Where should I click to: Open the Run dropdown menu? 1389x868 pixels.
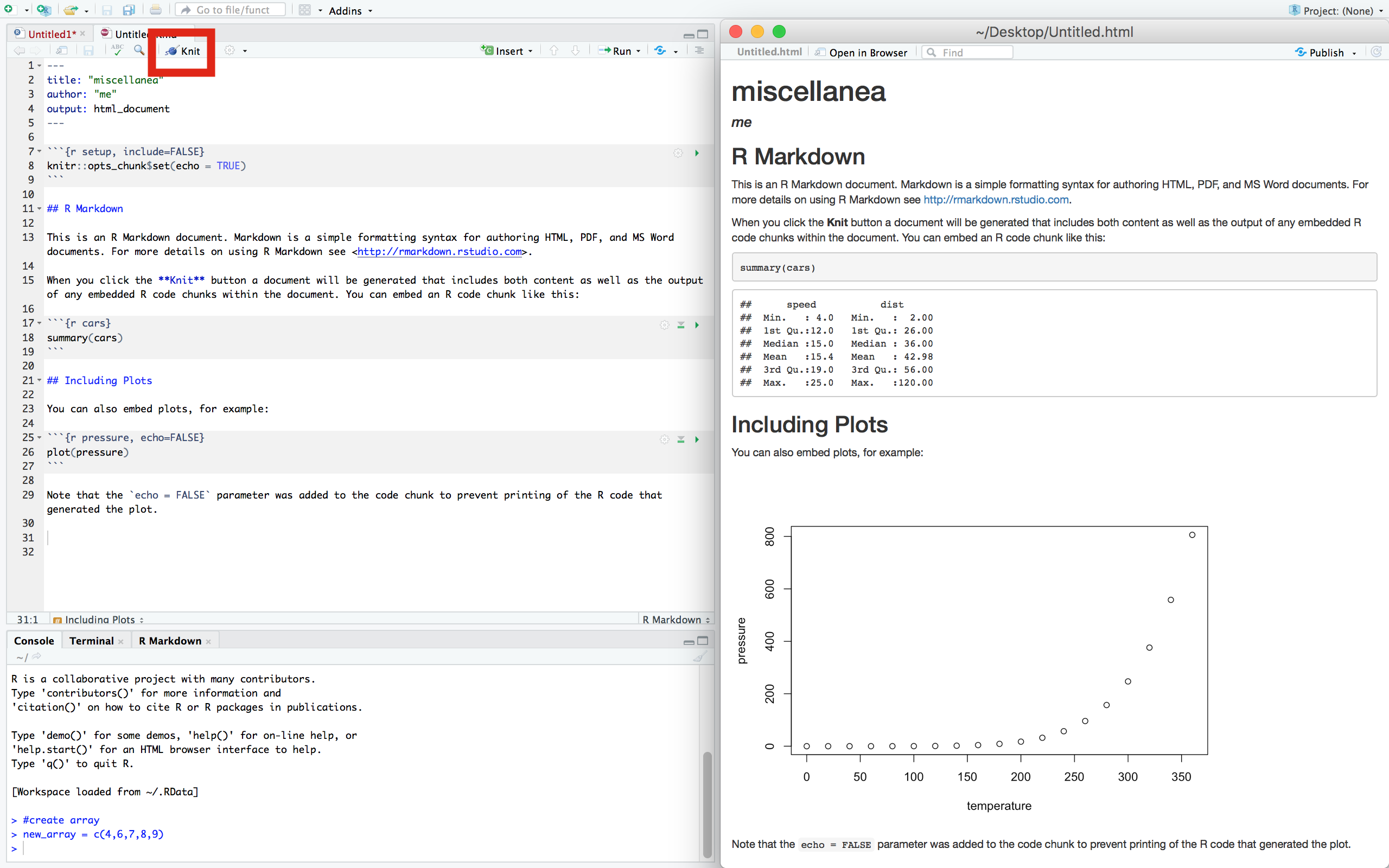click(638, 51)
